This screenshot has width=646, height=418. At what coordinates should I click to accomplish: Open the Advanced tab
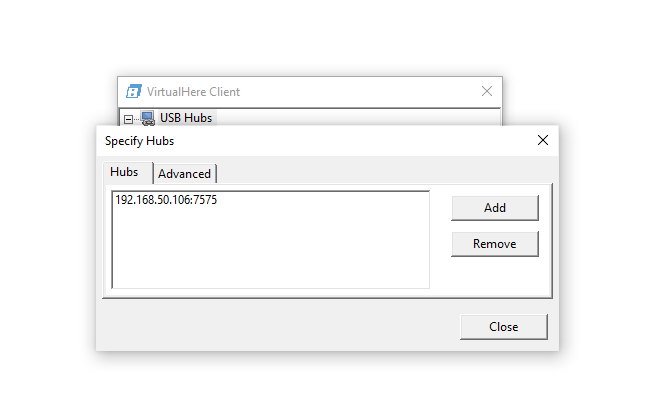tap(185, 174)
